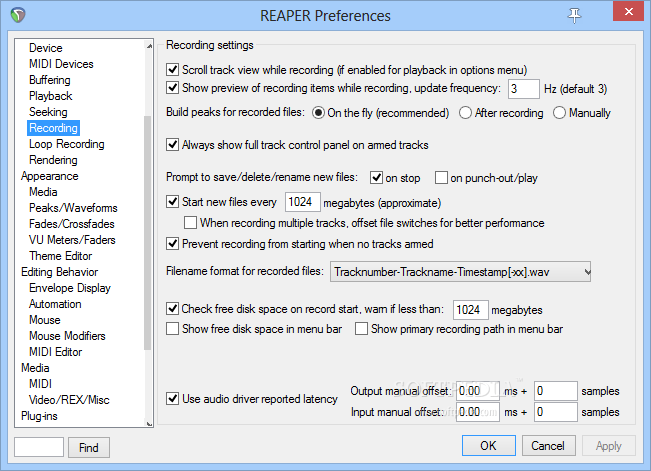The height and width of the screenshot is (471, 651).
Task: Click the Output manual offset ms field
Action: (477, 391)
